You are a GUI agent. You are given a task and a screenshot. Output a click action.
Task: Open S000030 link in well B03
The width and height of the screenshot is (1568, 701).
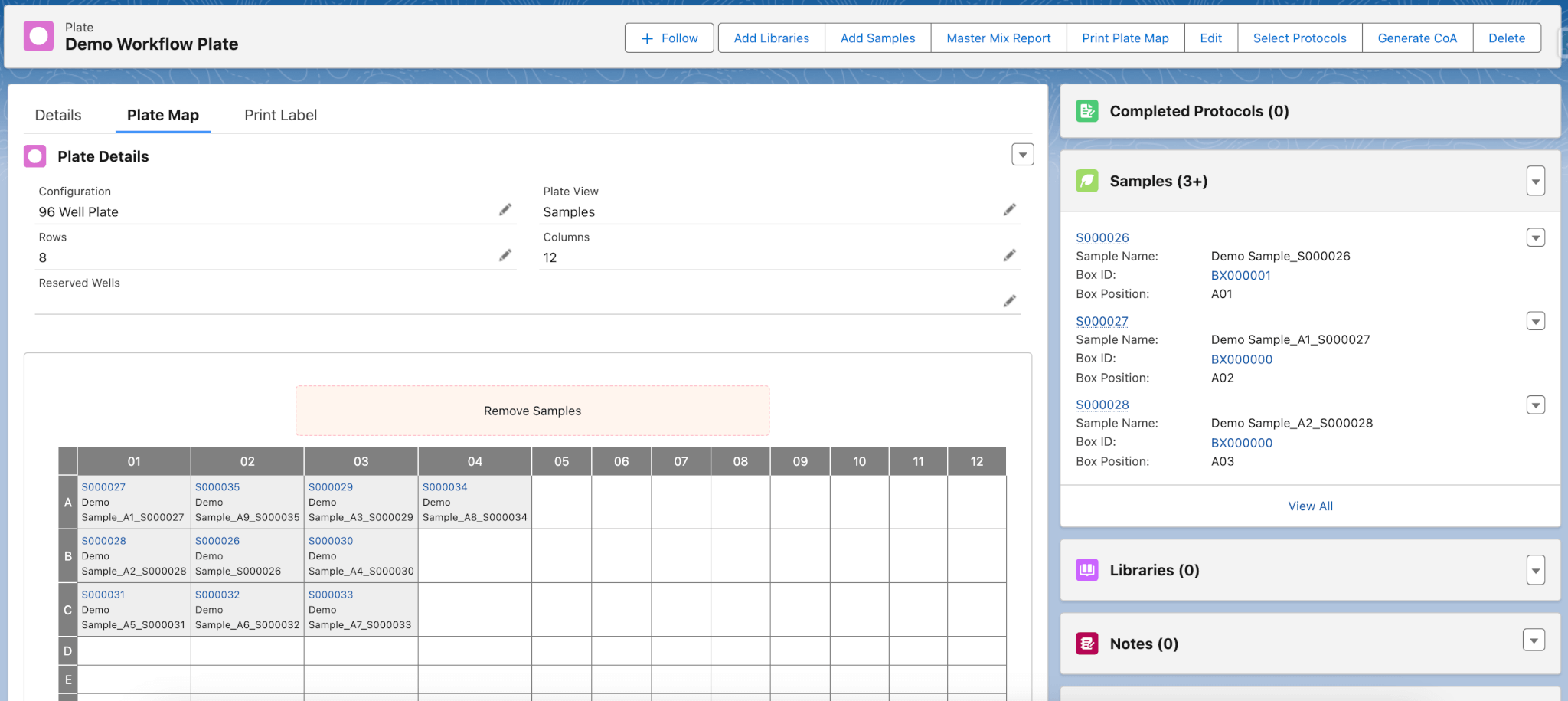click(331, 541)
